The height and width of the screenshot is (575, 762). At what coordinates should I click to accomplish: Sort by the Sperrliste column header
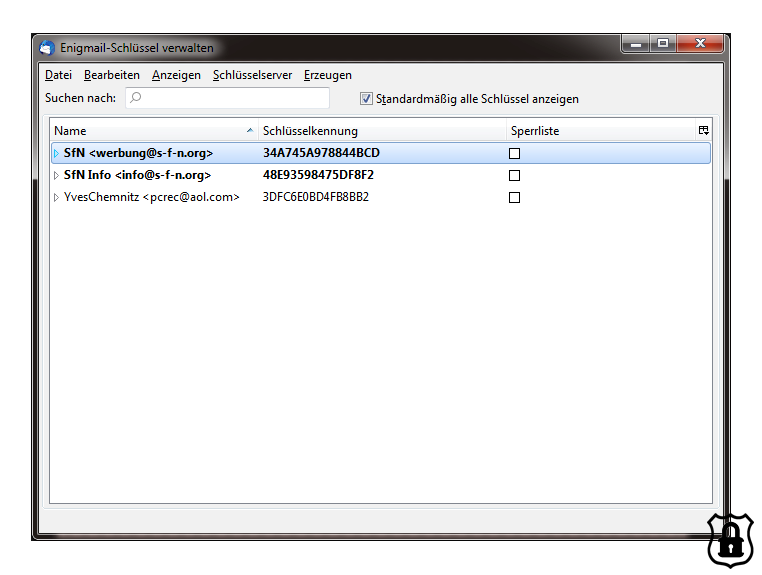[601, 131]
